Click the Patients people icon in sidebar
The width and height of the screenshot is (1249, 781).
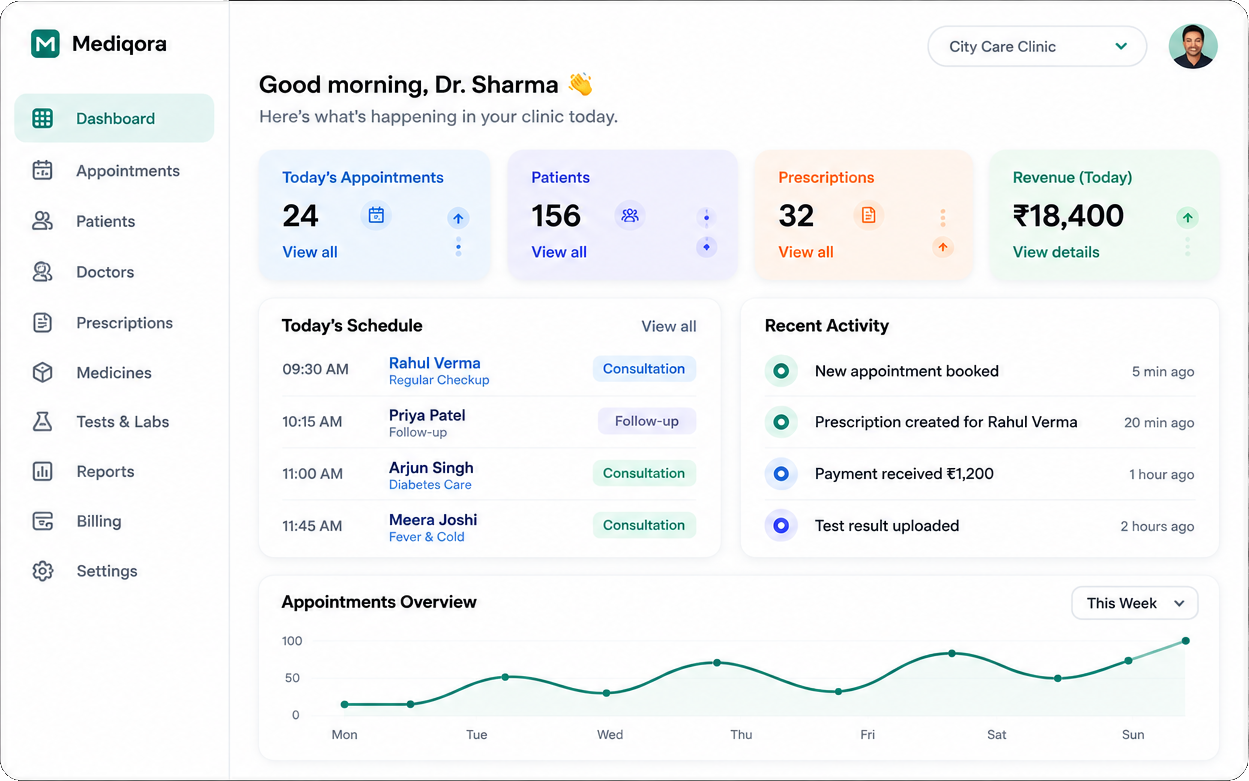(x=42, y=221)
